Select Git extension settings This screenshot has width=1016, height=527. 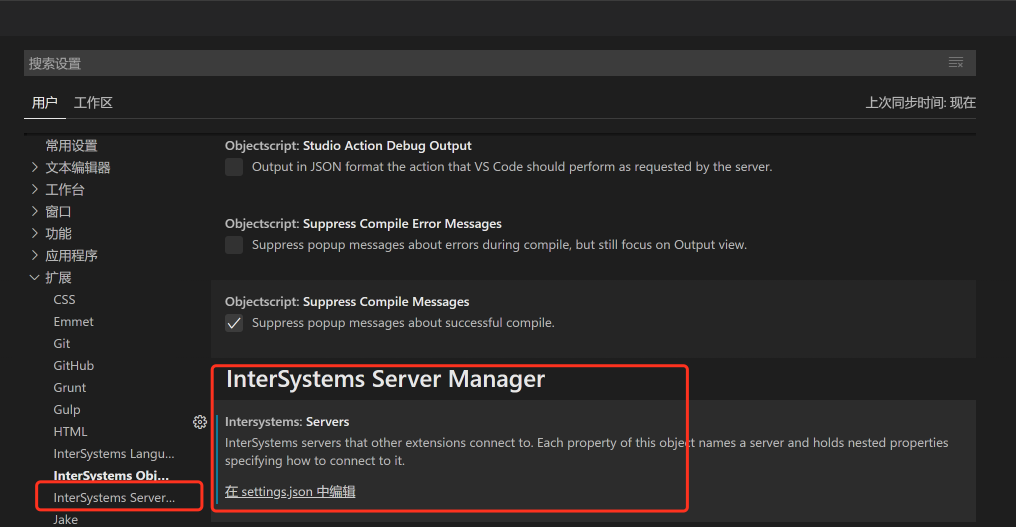click(x=62, y=344)
